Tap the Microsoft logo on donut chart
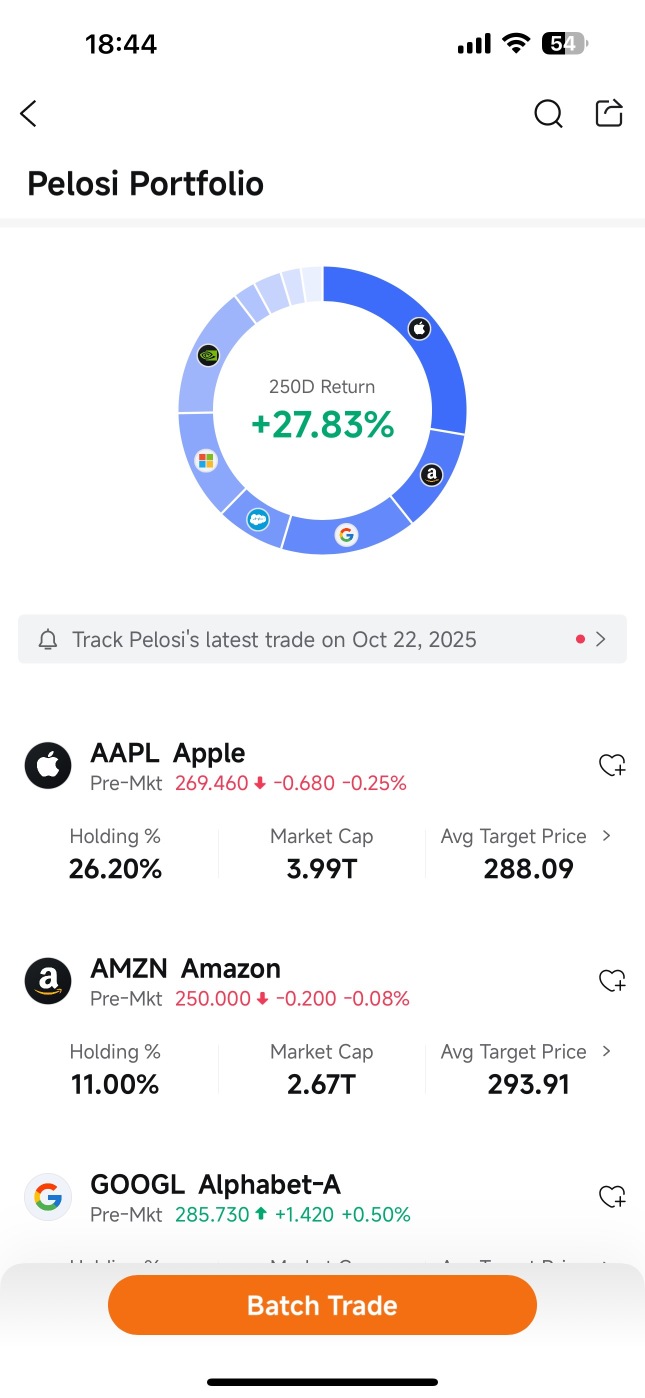 coord(207,460)
